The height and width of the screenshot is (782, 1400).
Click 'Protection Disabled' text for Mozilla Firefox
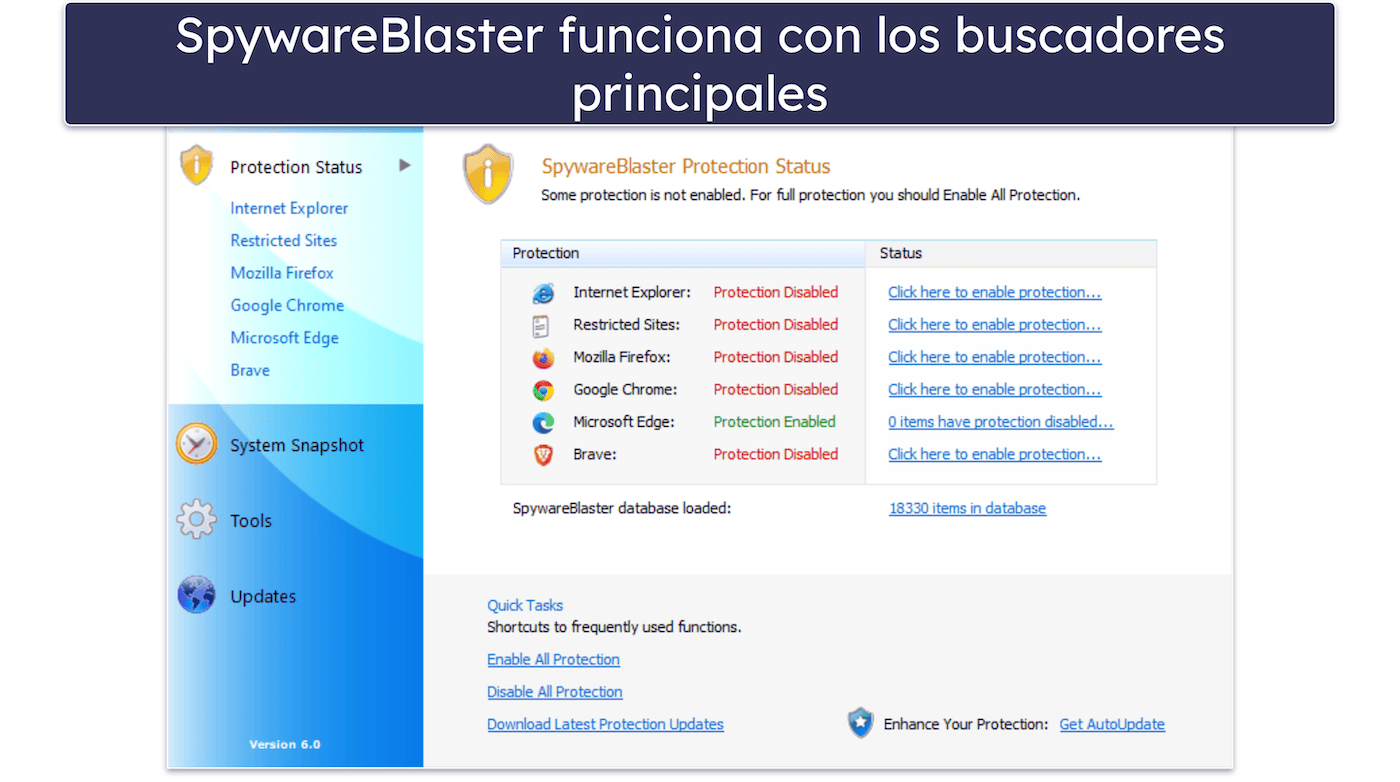[776, 357]
